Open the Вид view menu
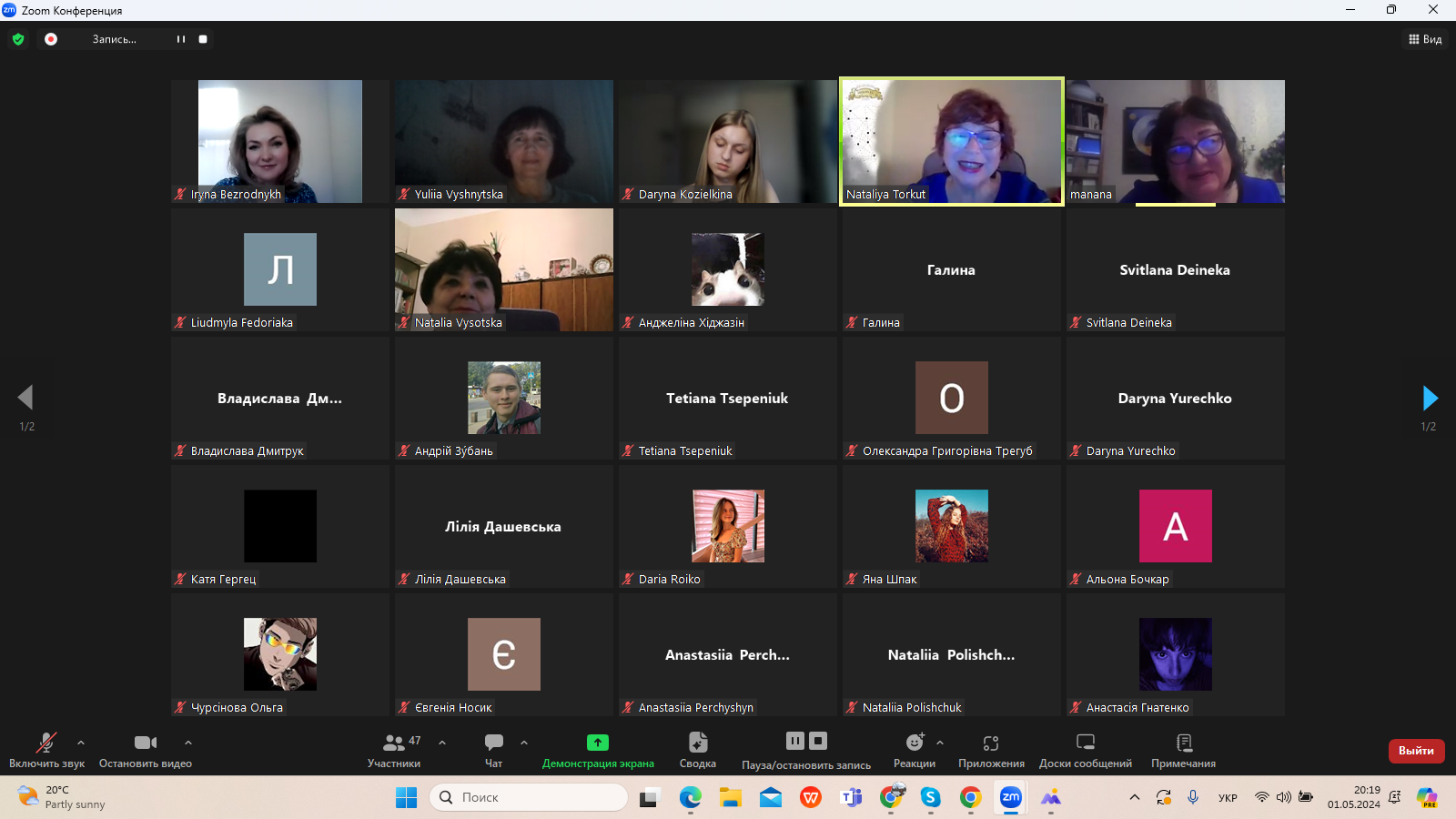The width and height of the screenshot is (1456, 819). click(1425, 39)
